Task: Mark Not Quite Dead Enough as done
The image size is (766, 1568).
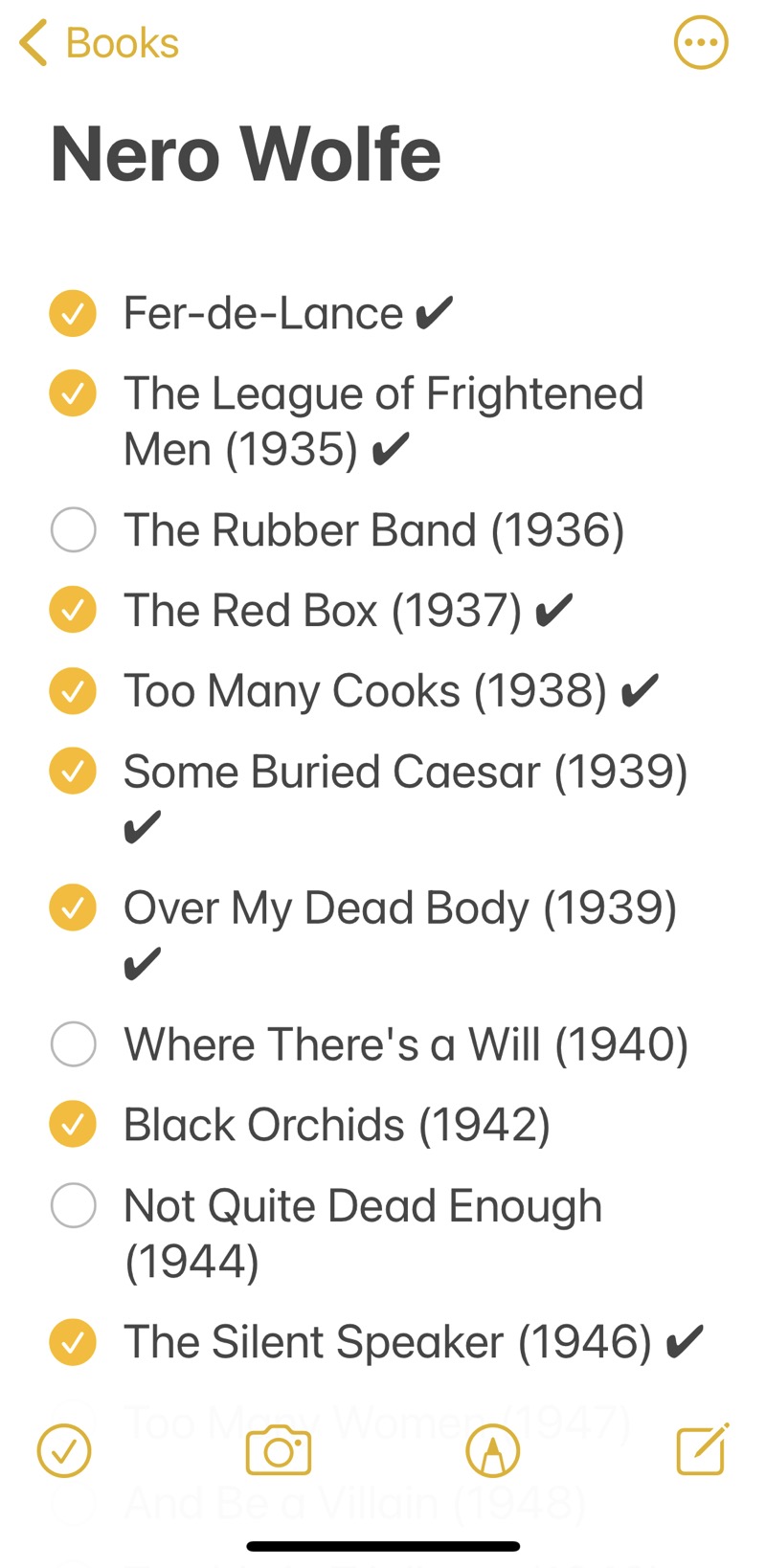Action: pos(73,1205)
